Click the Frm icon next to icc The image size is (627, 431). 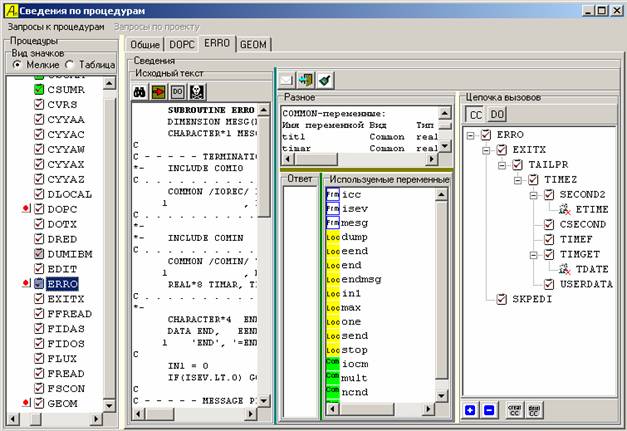tap(333, 195)
